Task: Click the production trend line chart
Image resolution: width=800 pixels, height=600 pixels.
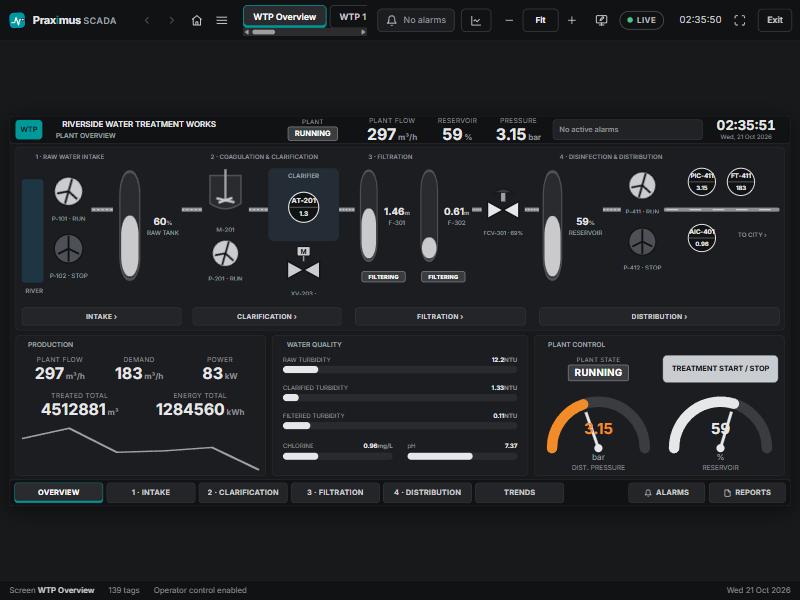Action: coord(140,448)
